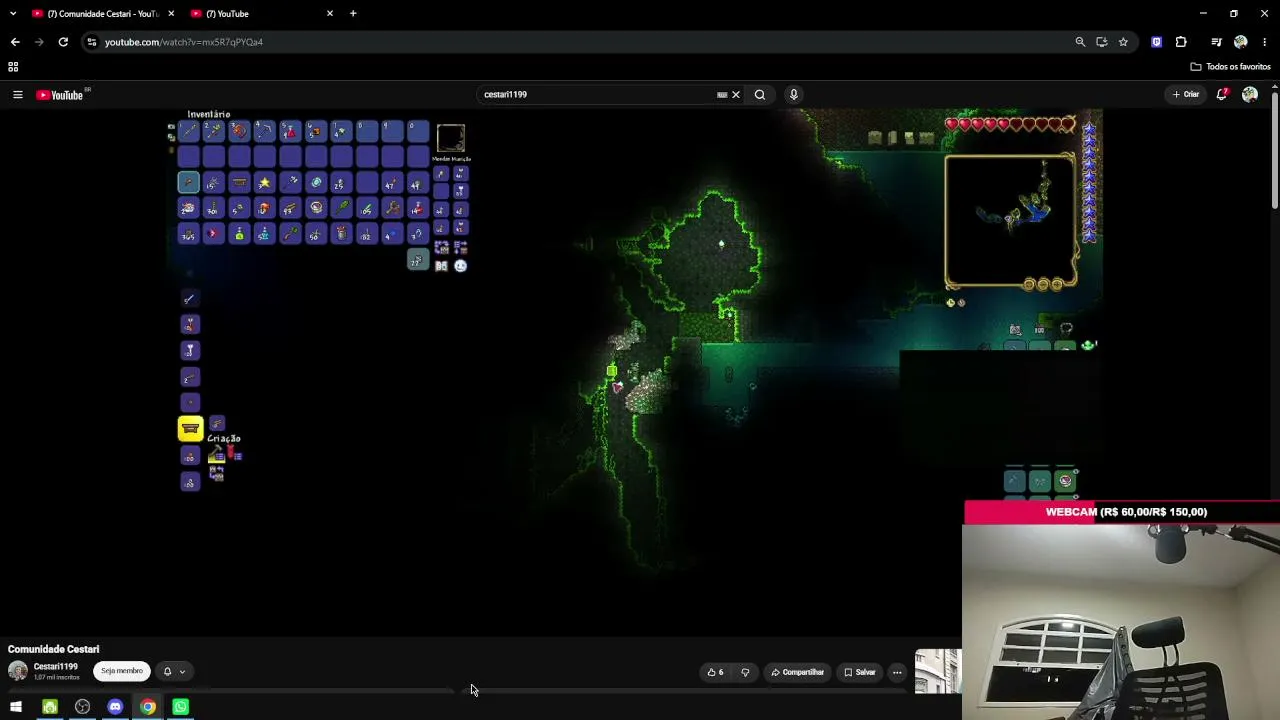This screenshot has width=1280, height=720.
Task: Like the video with thumbs up
Action: (715, 672)
